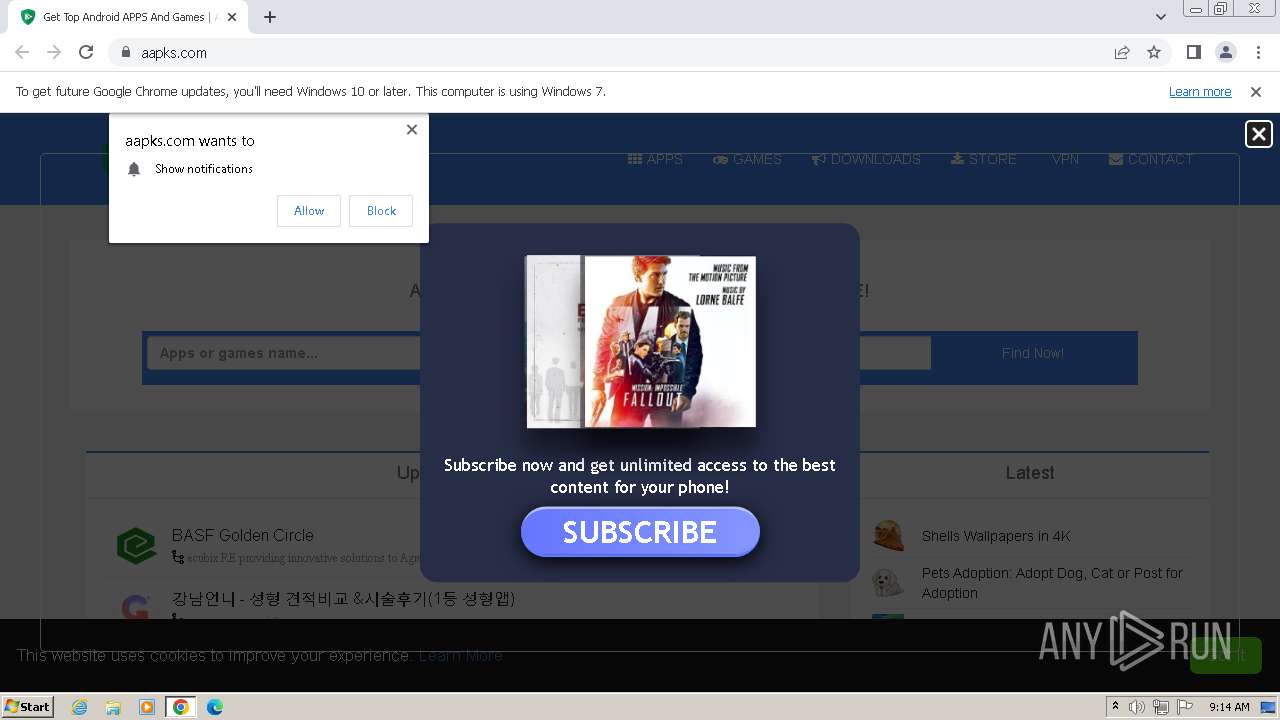This screenshot has height=720, width=1280.
Task: Open the BASF Golden Circle app entry
Action: point(243,535)
